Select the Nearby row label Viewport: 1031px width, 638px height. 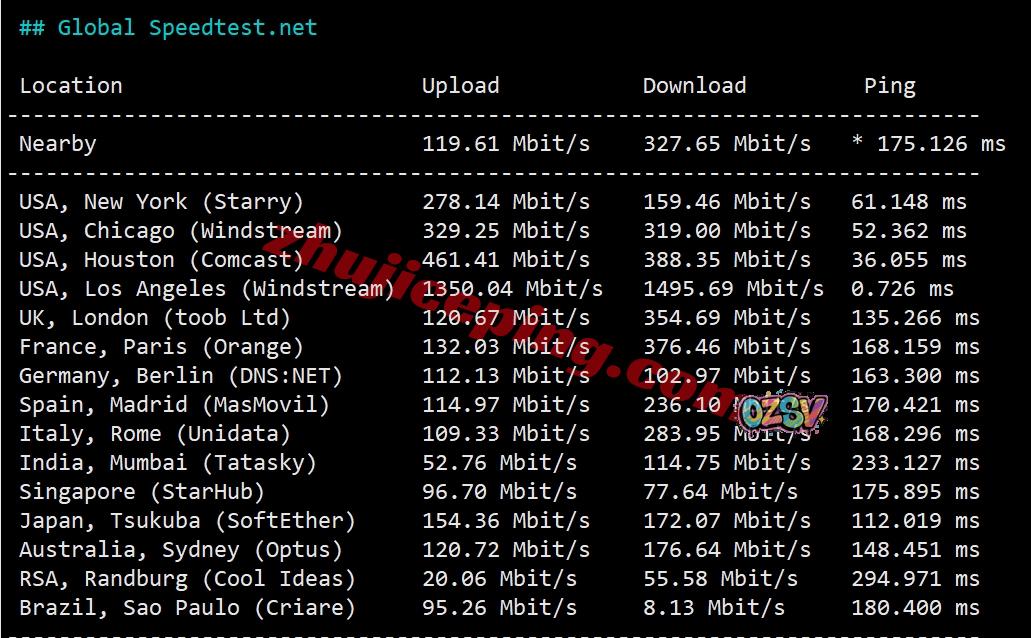coord(58,144)
